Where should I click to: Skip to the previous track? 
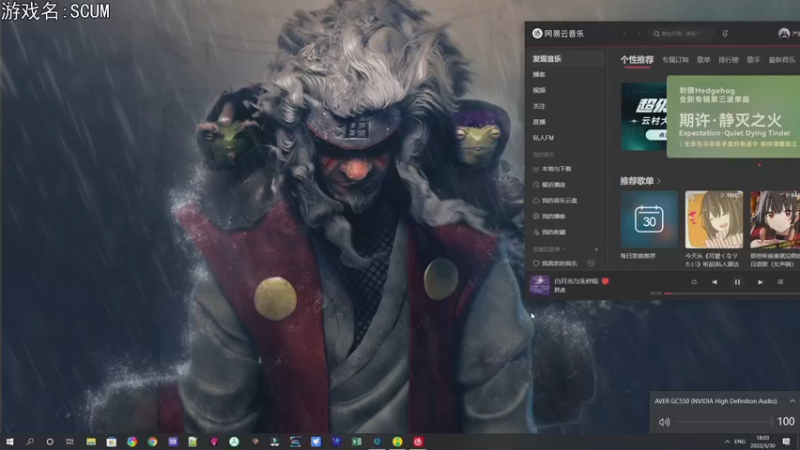click(x=714, y=282)
